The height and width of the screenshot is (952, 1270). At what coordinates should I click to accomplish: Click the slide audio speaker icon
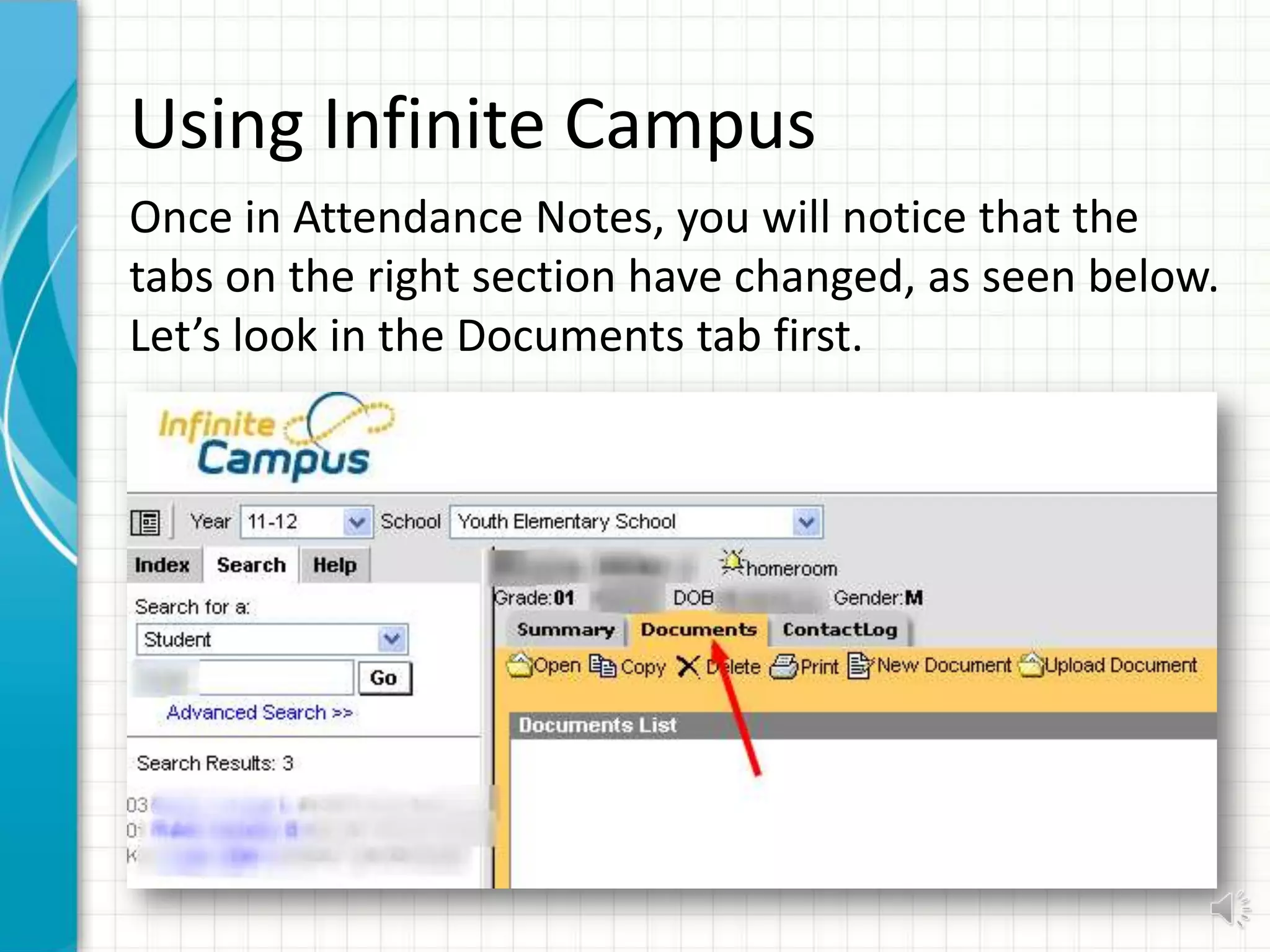click(1230, 909)
